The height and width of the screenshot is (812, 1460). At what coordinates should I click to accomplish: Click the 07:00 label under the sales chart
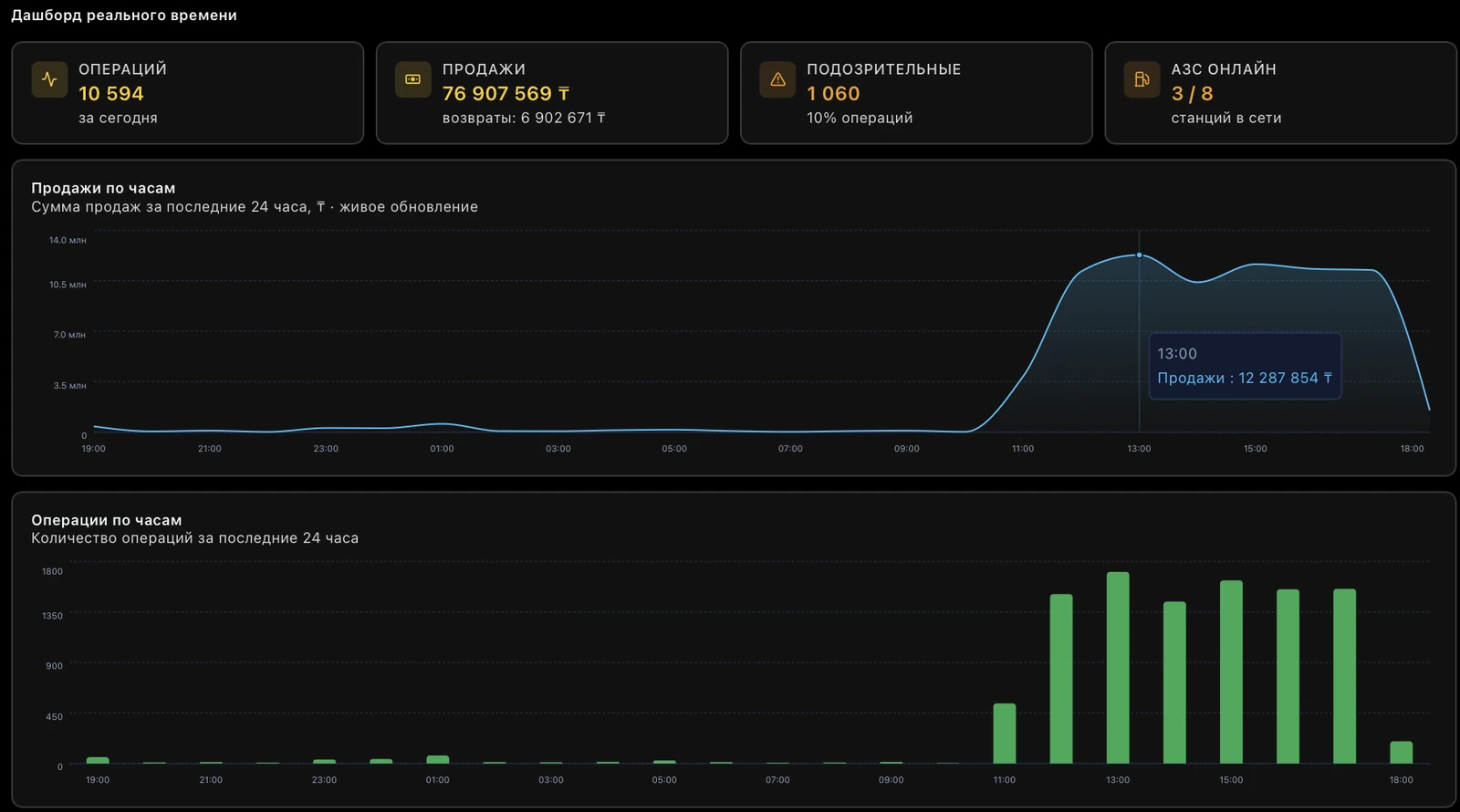tap(790, 449)
